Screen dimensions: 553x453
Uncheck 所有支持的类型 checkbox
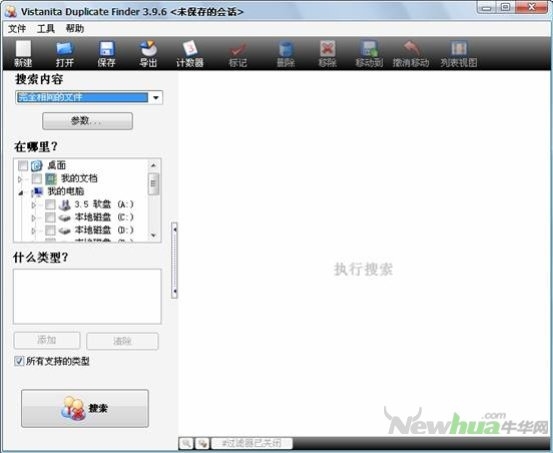click(19, 361)
